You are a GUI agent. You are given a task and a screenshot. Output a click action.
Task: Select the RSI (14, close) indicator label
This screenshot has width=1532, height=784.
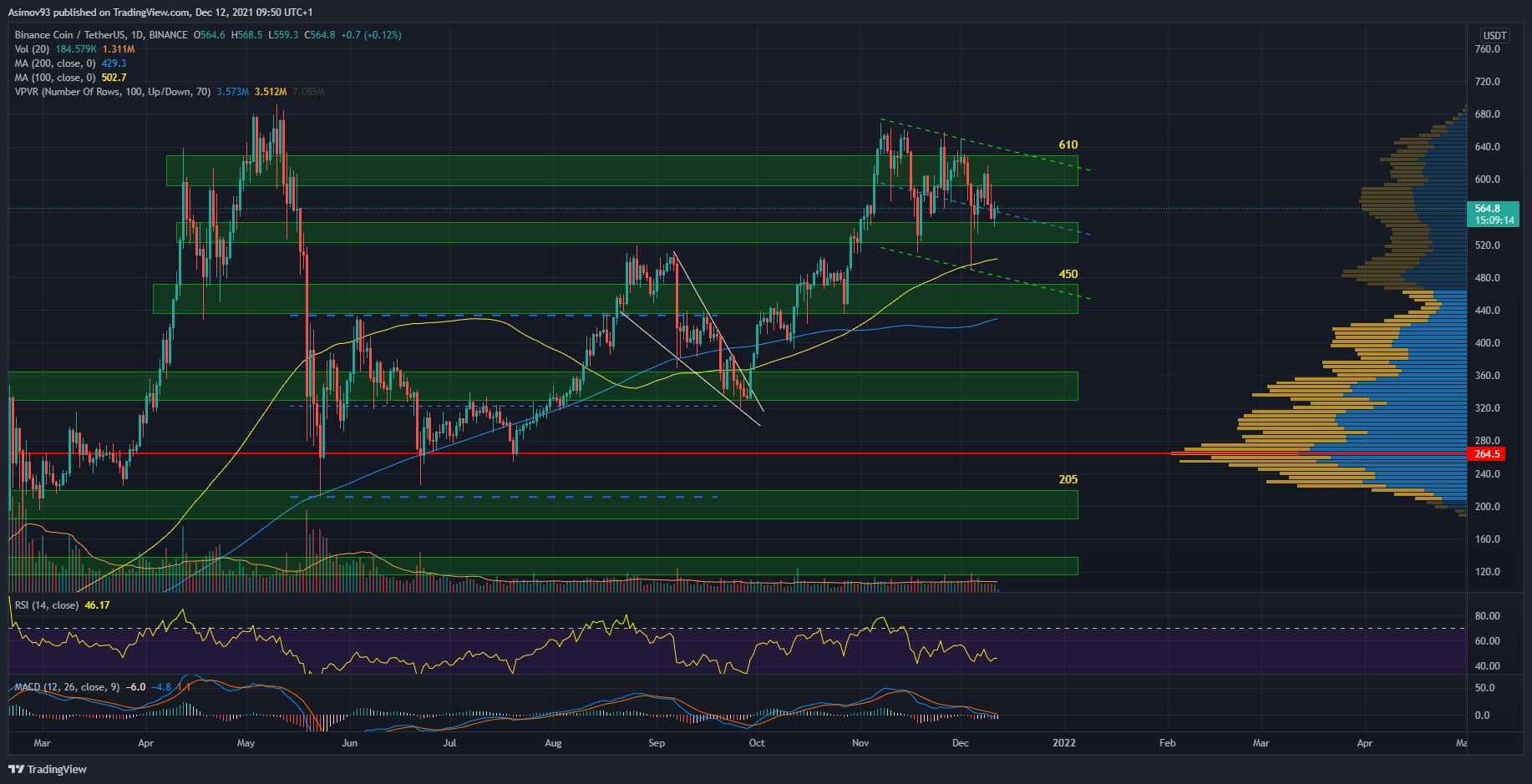point(47,604)
